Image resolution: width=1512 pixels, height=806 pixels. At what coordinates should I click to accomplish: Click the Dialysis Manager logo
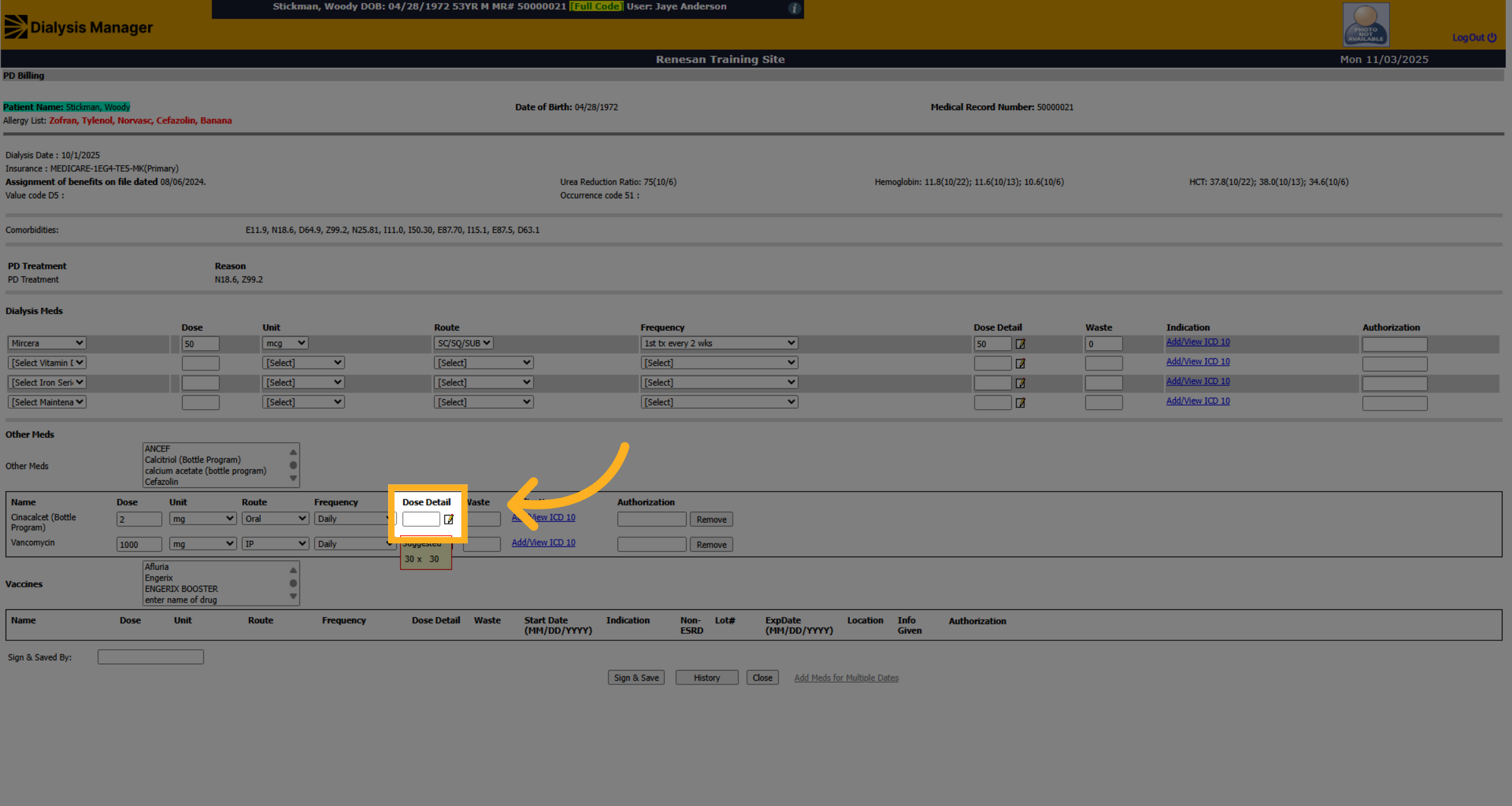click(79, 27)
